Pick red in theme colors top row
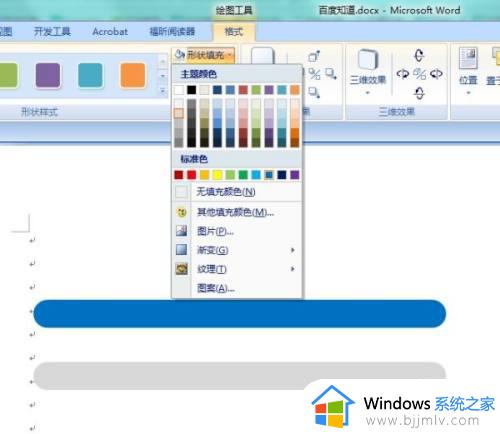500x434 pixels. click(243, 90)
